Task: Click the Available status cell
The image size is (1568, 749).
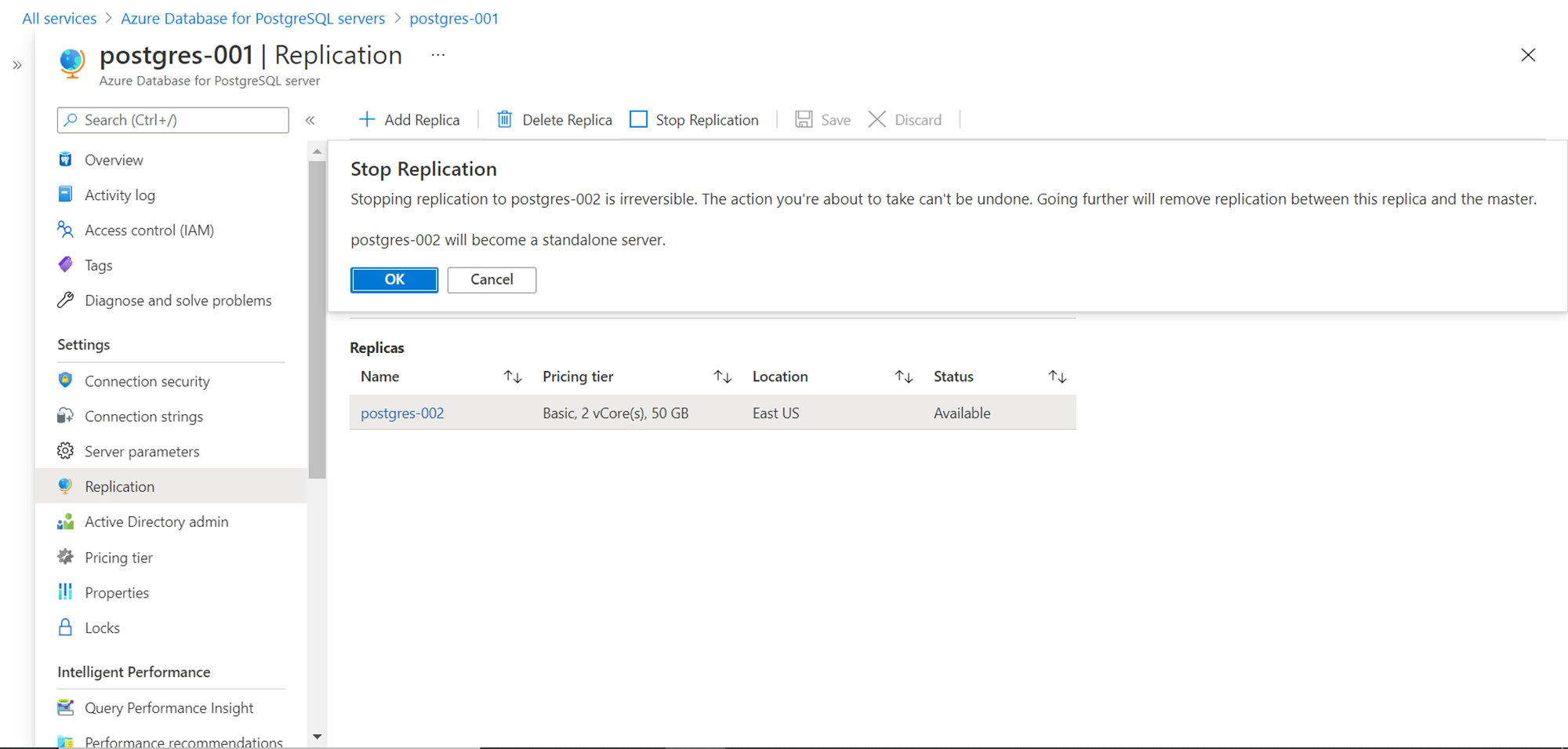Action: point(962,413)
